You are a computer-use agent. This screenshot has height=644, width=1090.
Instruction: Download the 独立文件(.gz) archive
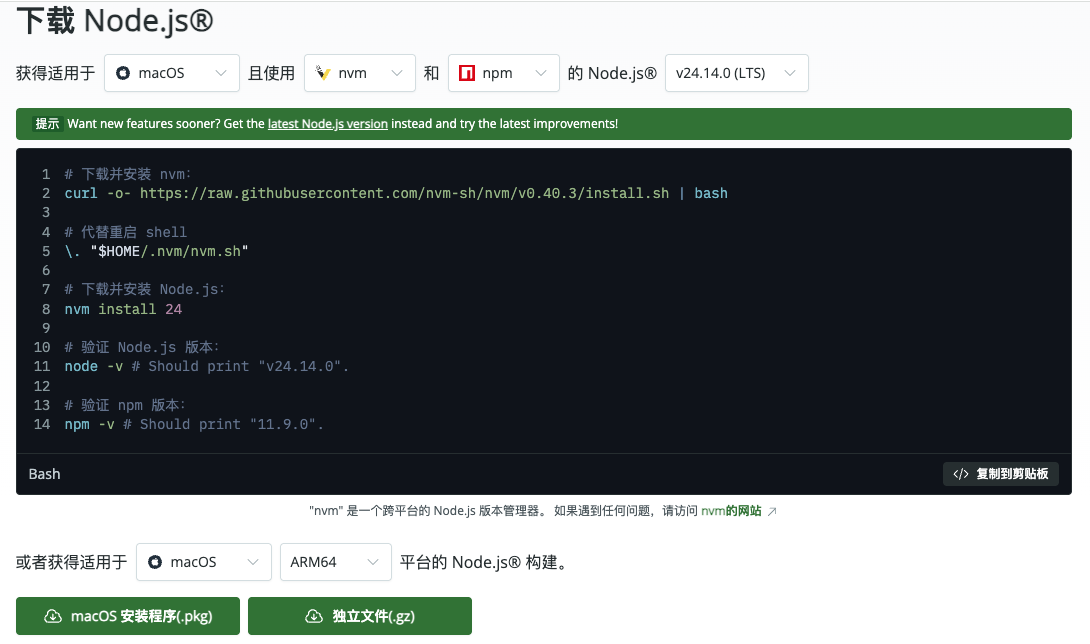(x=359, y=616)
